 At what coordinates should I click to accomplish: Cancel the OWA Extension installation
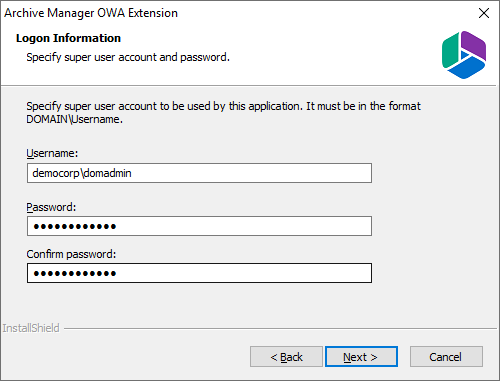pyautogui.click(x=446, y=357)
